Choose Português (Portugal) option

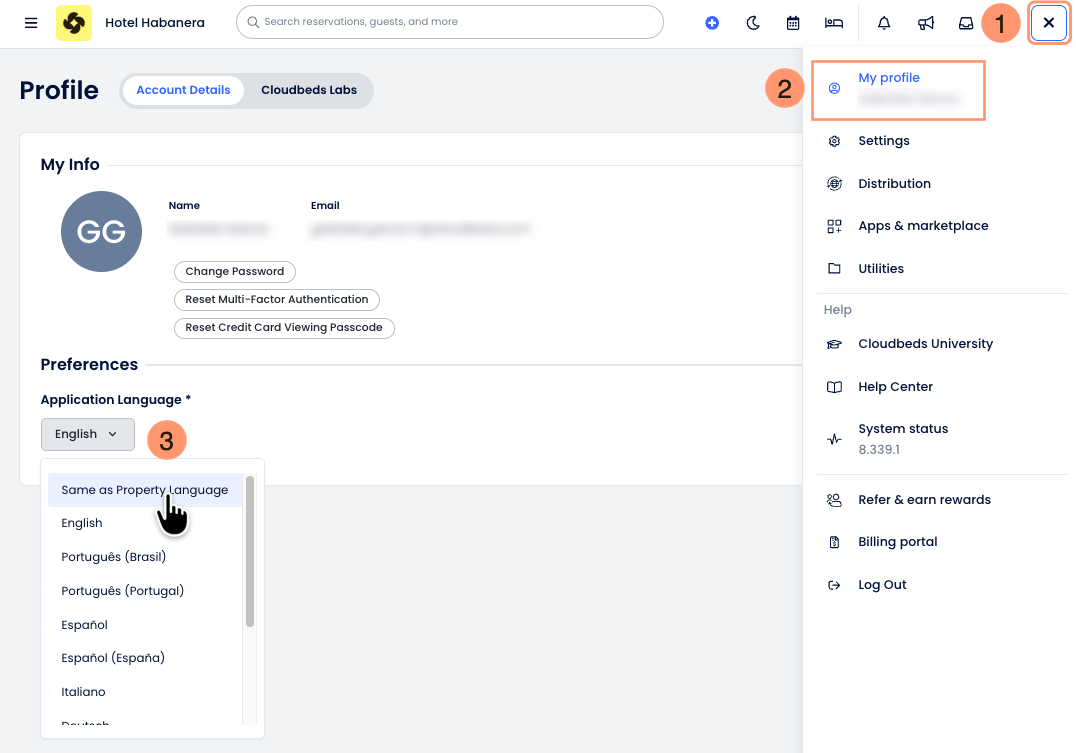pos(145,591)
